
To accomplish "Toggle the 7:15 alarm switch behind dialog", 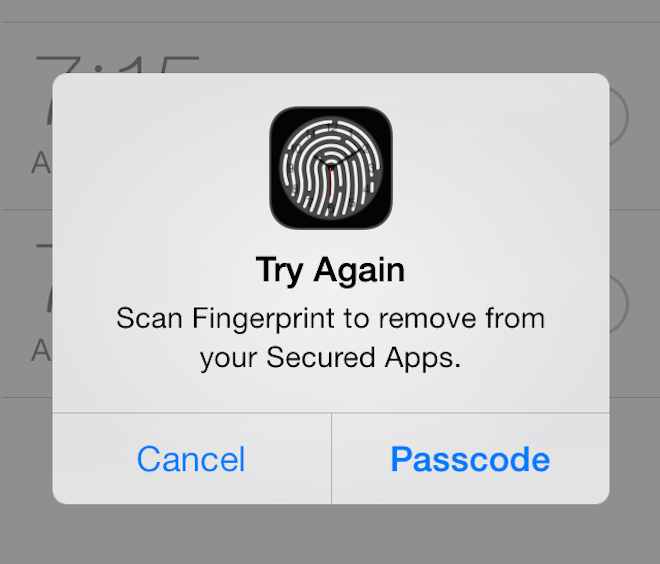I will coord(619,117).
